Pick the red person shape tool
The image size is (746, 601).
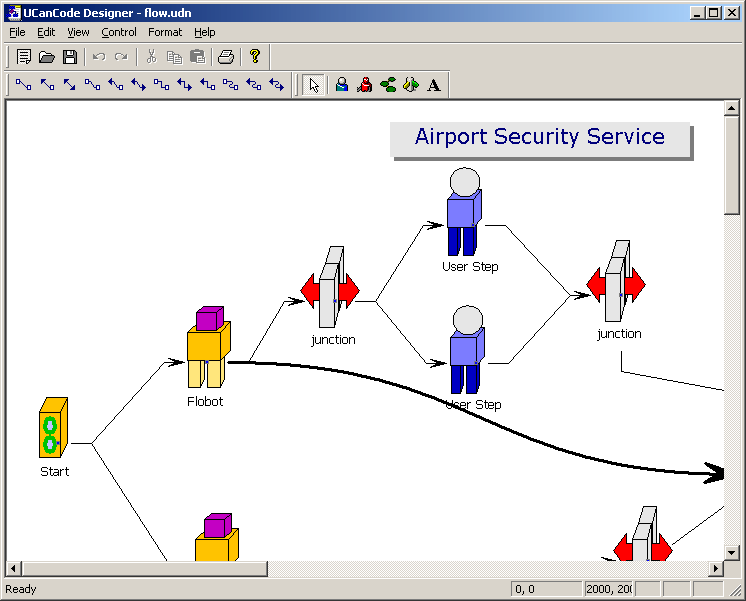[x=365, y=85]
